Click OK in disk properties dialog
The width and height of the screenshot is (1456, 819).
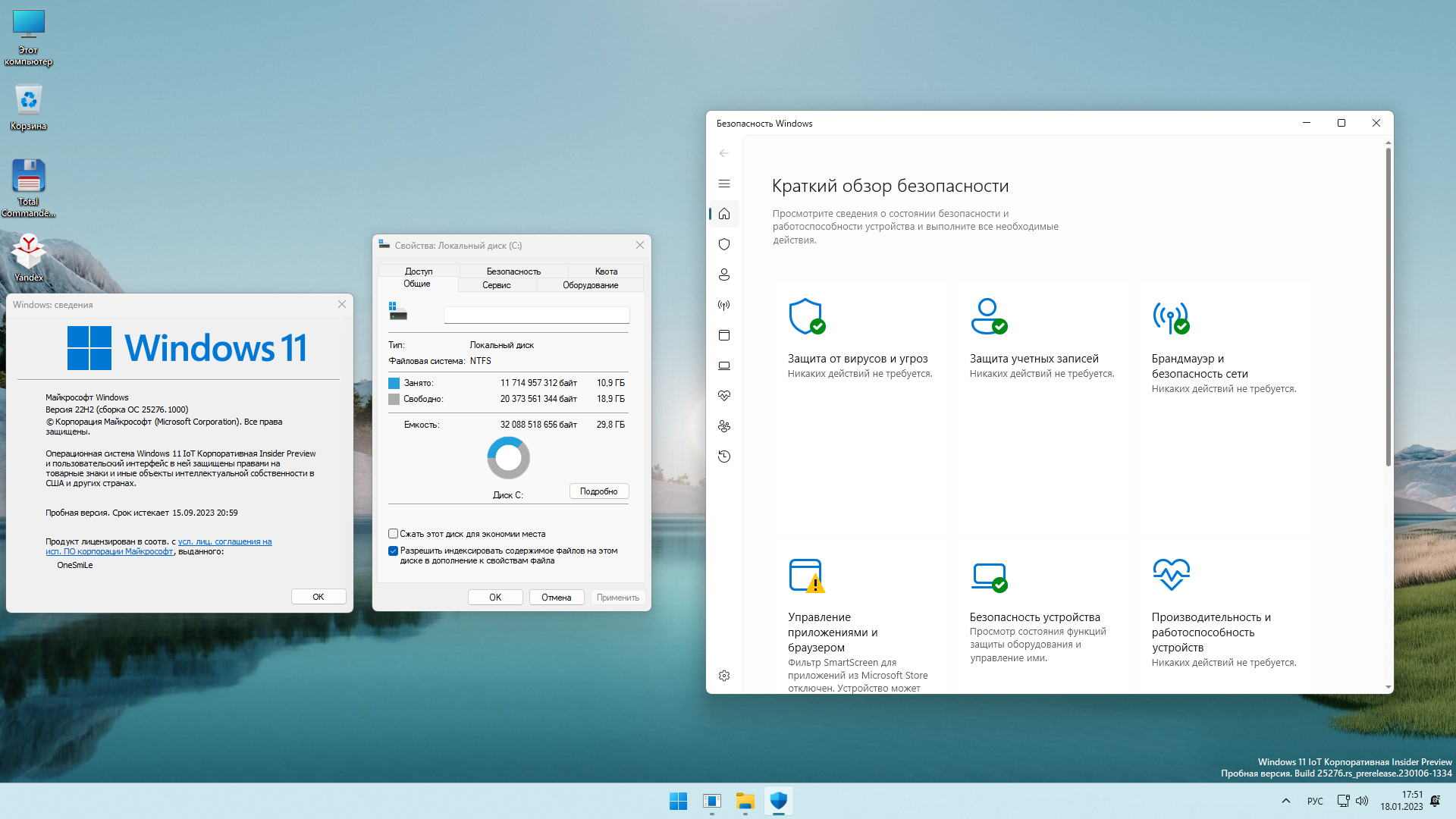click(x=495, y=598)
